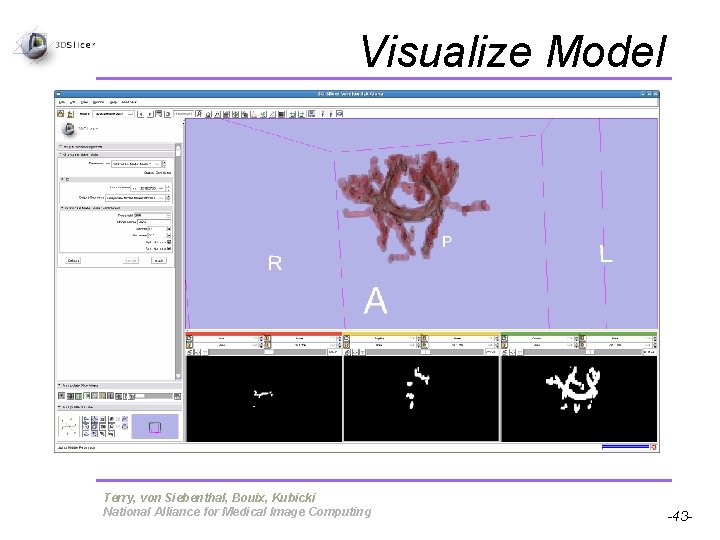This screenshot has width=720, height=540.
Task: Open the Modules dropdown in toolbar
Action: click(113, 113)
